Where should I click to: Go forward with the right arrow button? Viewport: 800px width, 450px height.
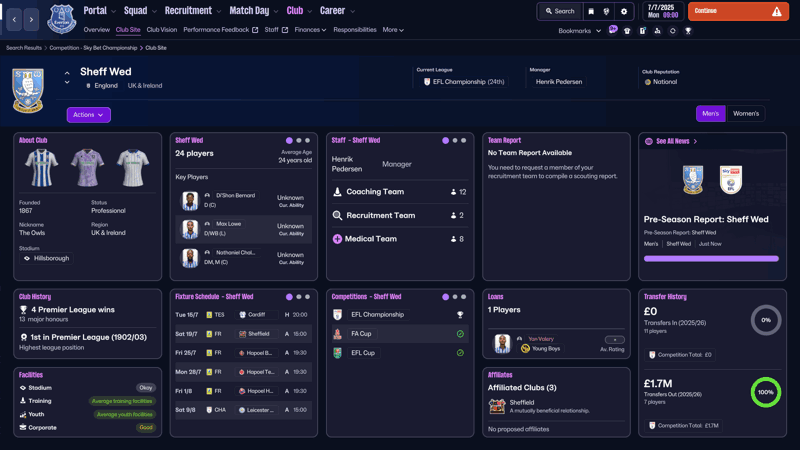pos(31,19)
